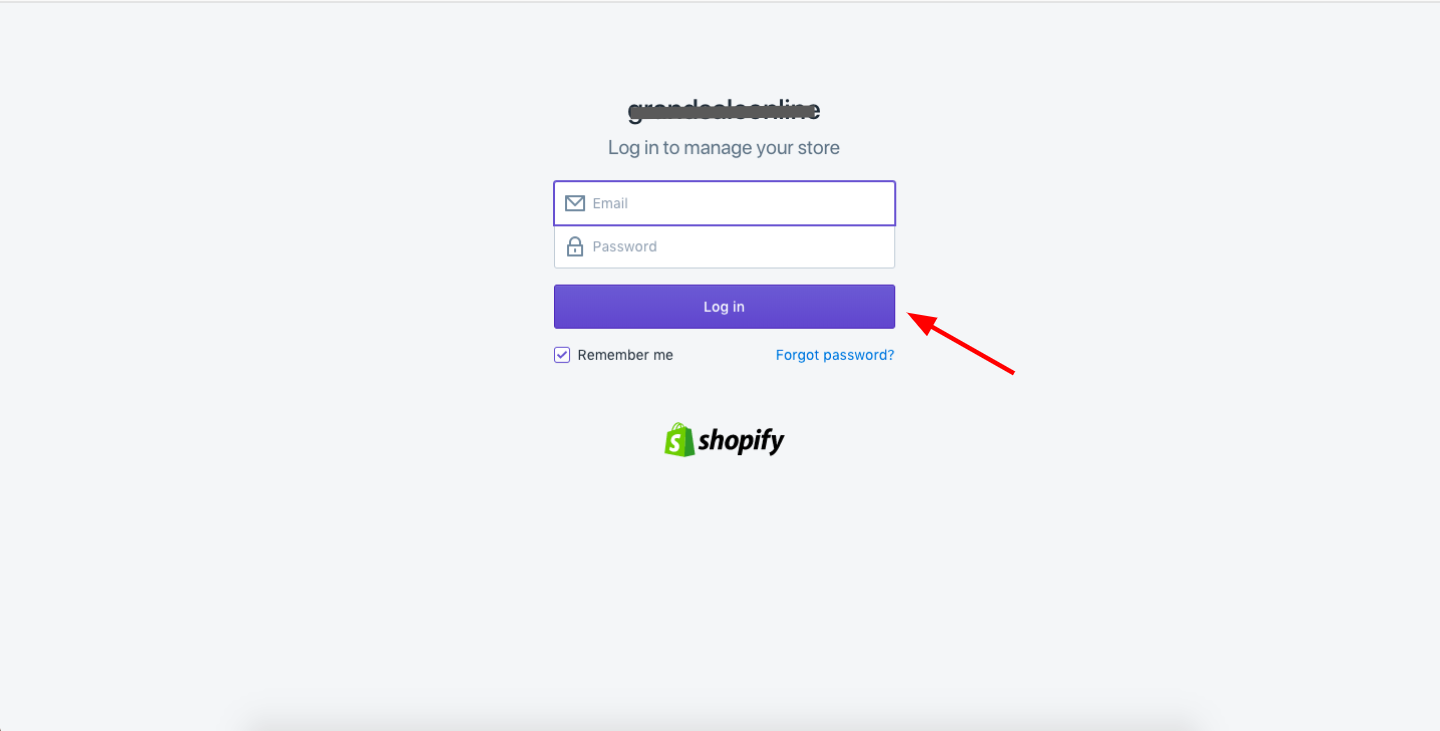Click the Shopify branding below the form
The height and width of the screenshot is (731, 1440).
[x=724, y=440]
